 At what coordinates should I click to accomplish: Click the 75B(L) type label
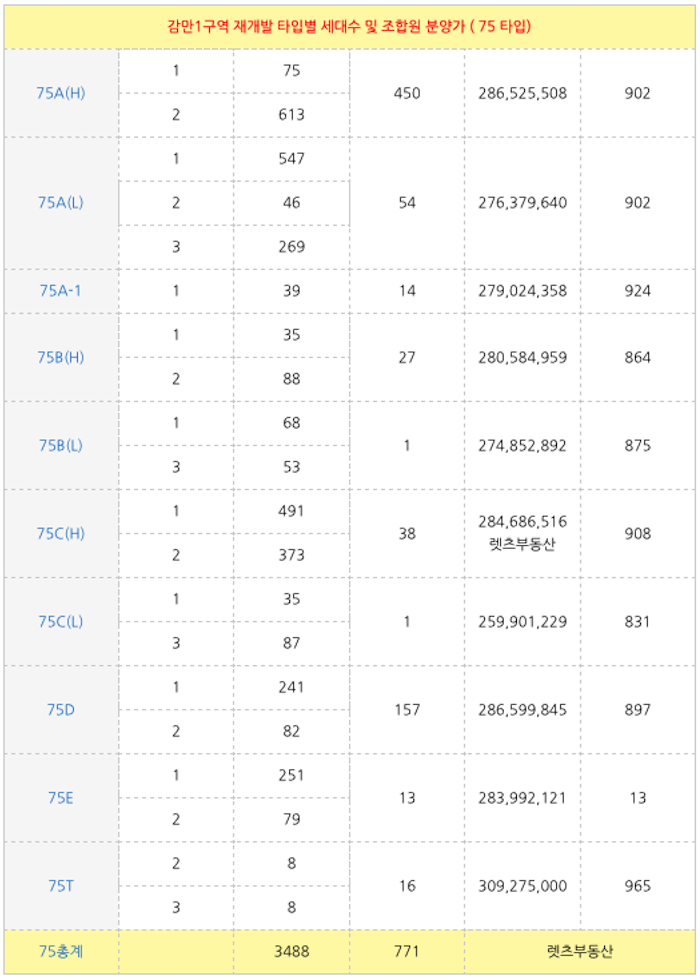[61, 445]
